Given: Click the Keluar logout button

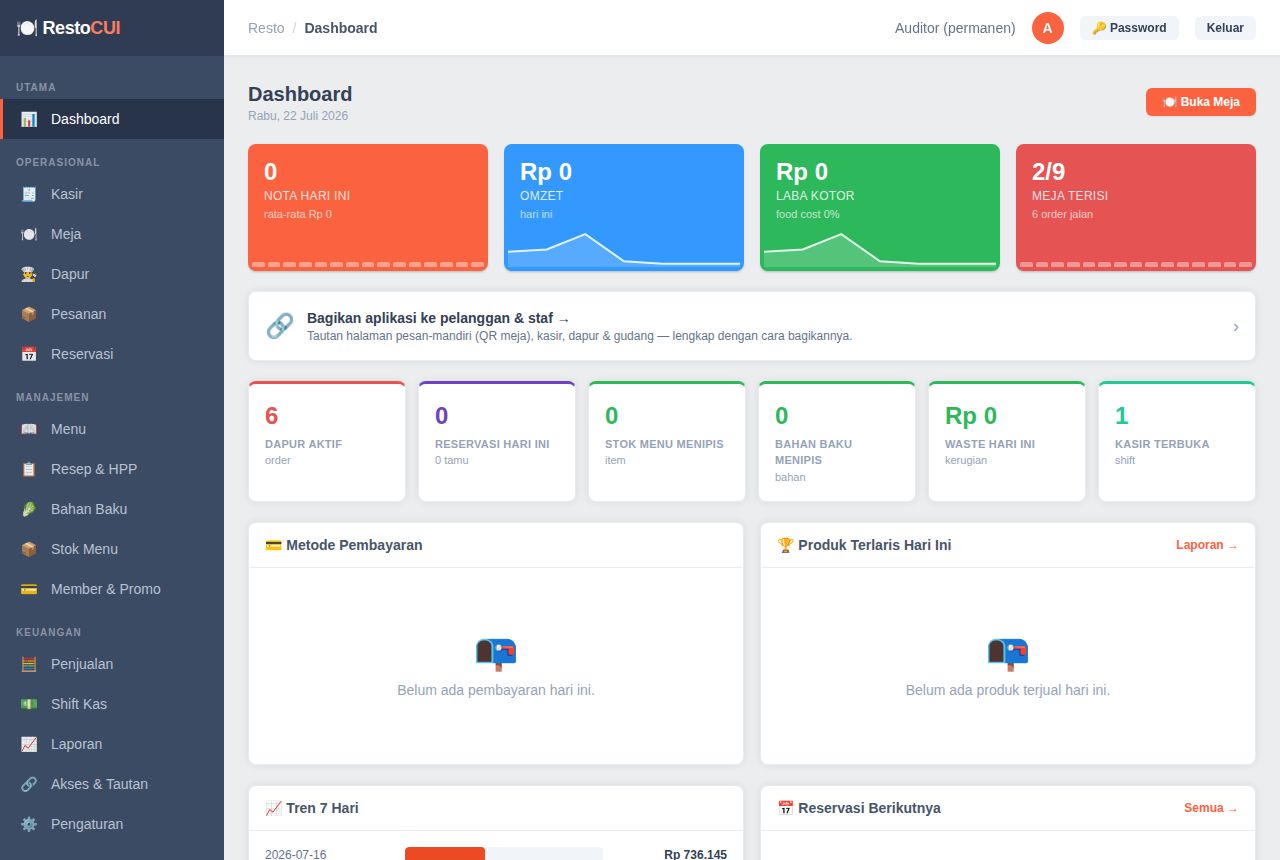Looking at the screenshot, I should click(x=1225, y=28).
